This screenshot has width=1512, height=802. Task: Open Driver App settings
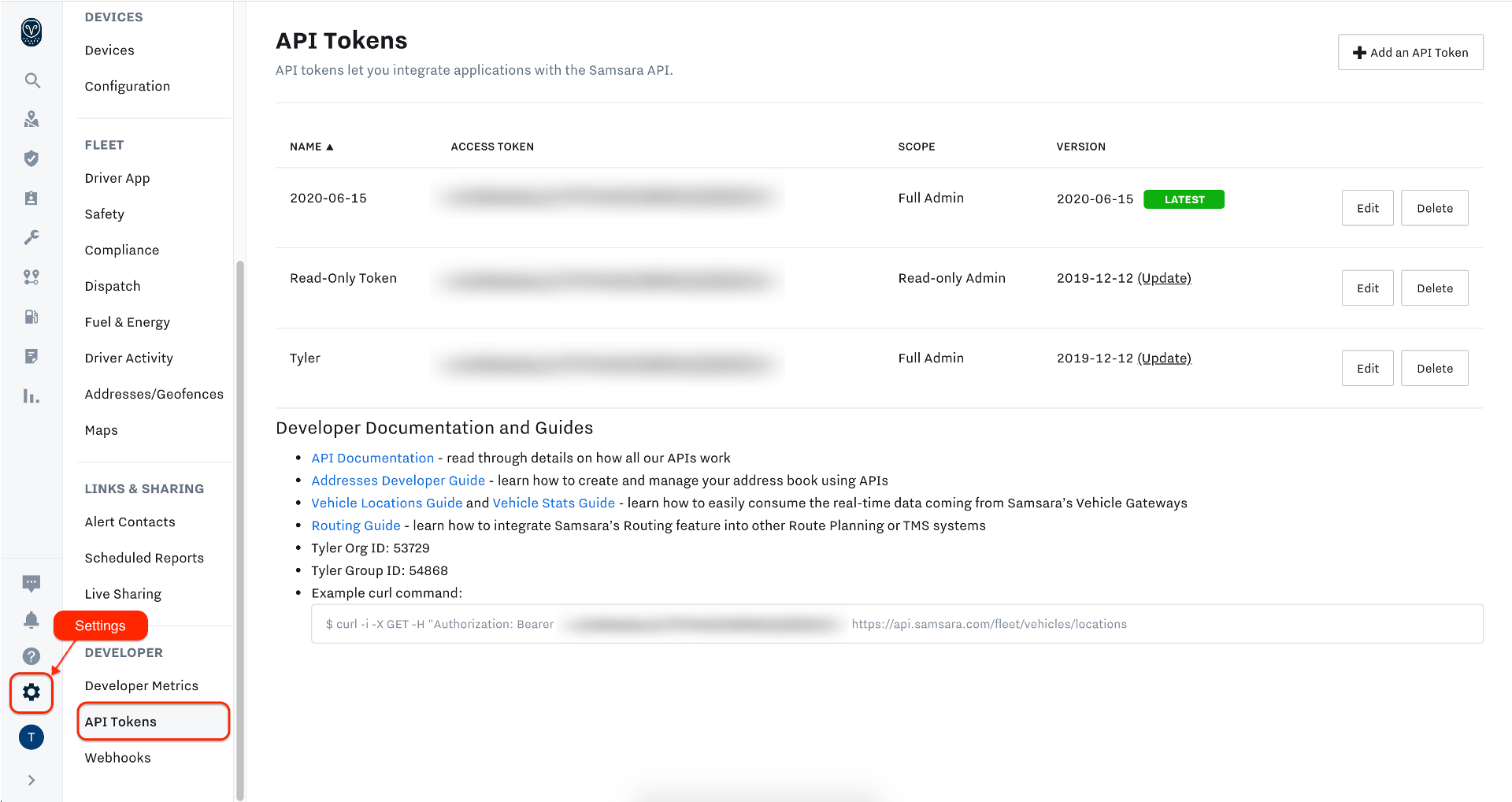point(117,179)
